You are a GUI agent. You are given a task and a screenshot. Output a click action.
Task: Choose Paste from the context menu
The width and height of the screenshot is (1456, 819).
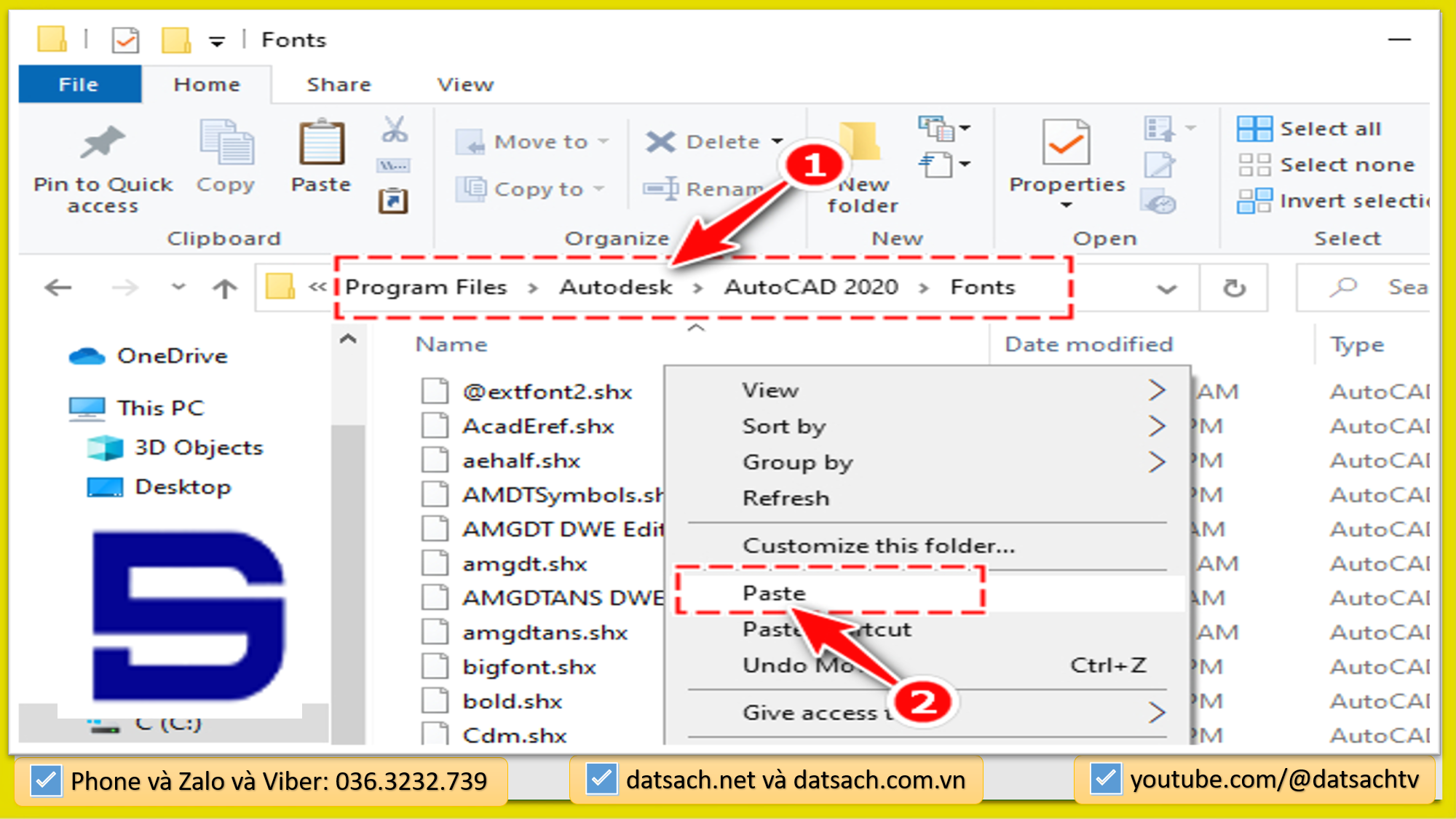[773, 593]
